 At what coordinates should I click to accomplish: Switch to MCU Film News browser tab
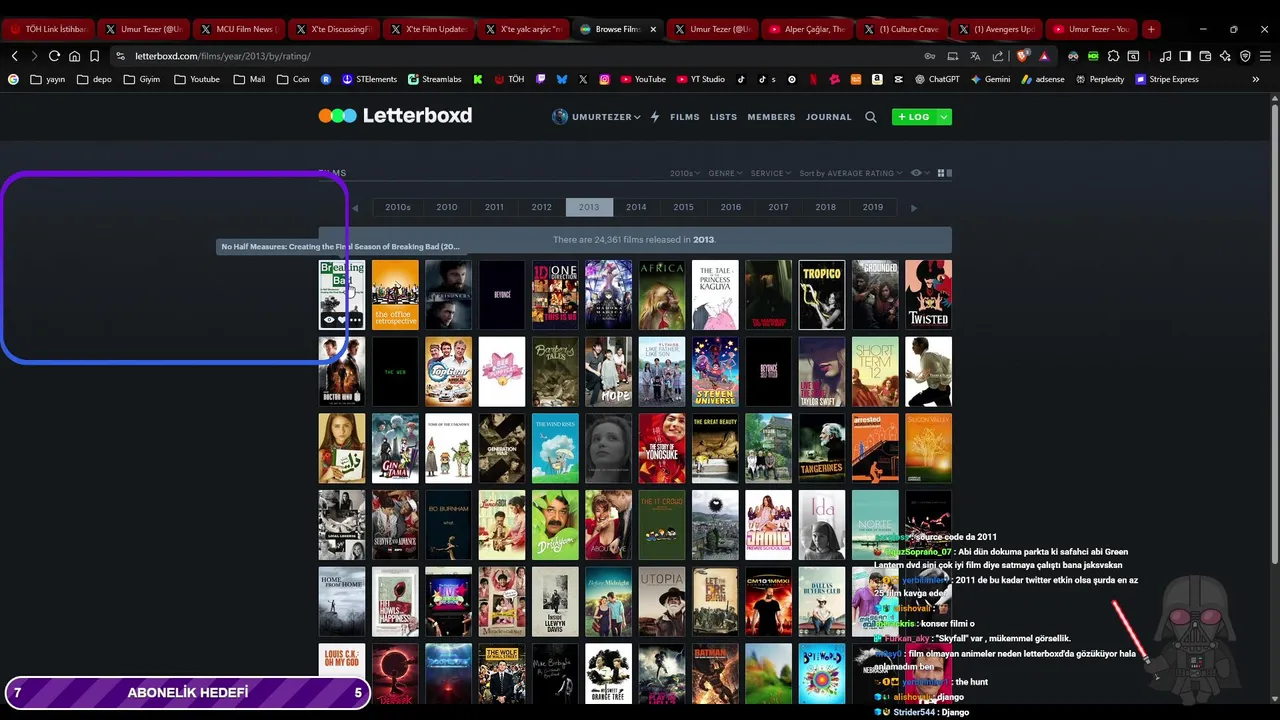coord(237,29)
